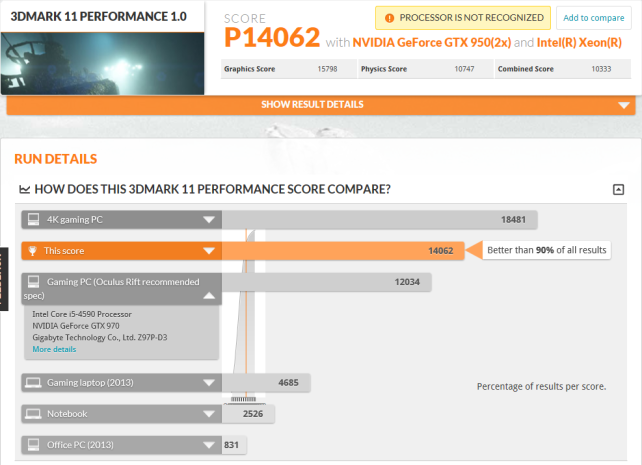The width and height of the screenshot is (642, 465).
Task: Click the desktop icon for Office PC (2013)
Action: pos(34,445)
